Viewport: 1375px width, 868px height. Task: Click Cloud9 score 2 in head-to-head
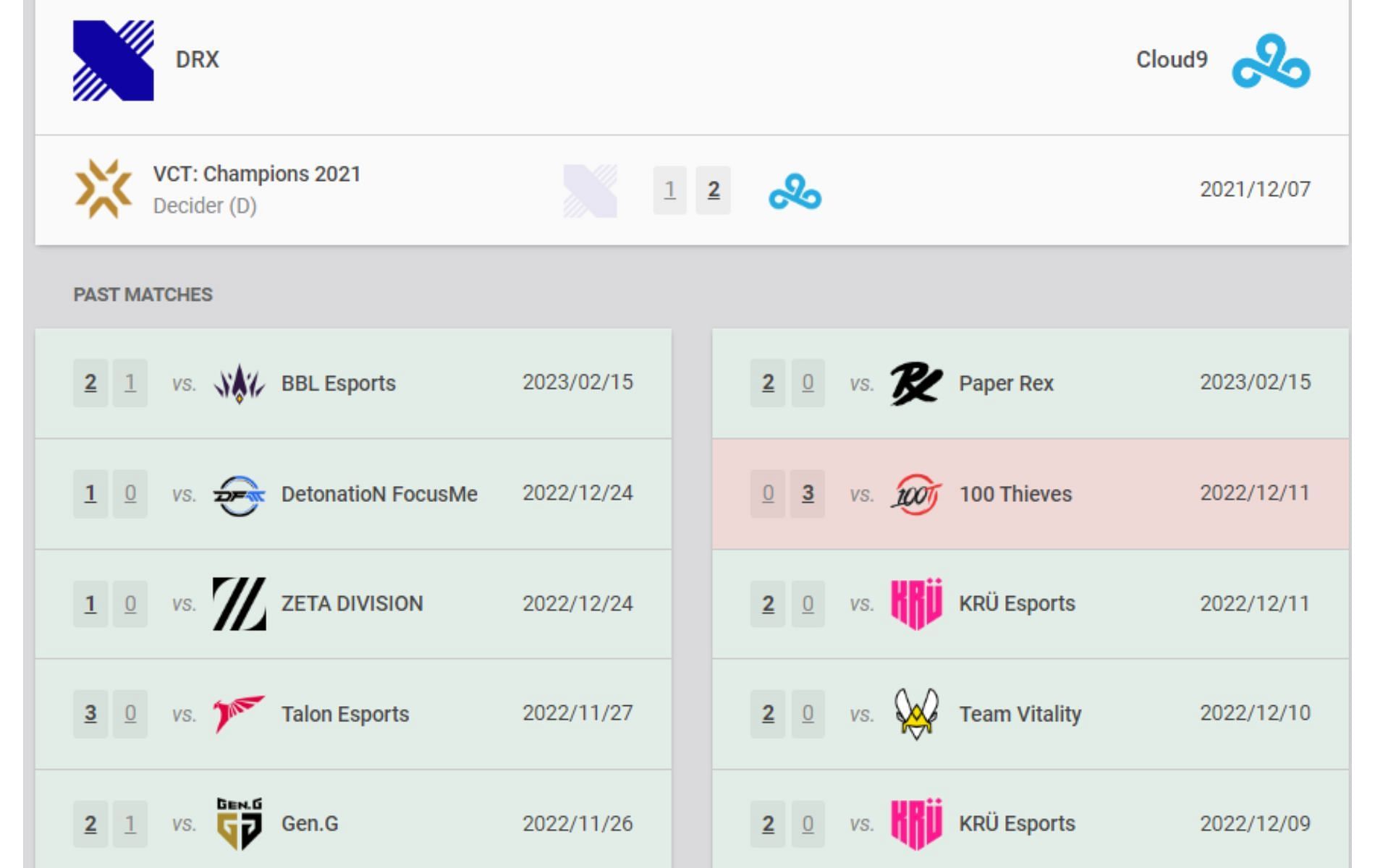click(714, 190)
